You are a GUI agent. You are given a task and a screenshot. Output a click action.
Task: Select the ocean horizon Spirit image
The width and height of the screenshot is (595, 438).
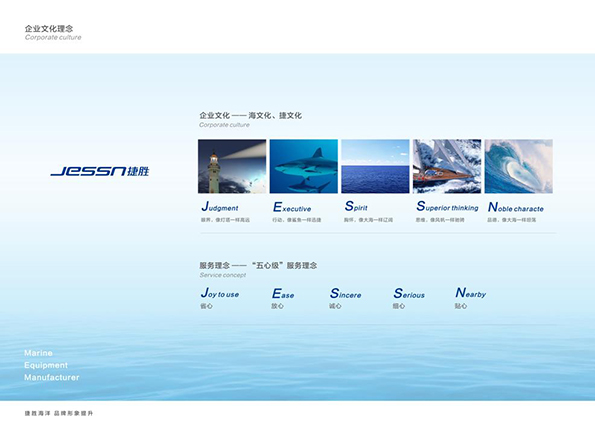point(375,166)
